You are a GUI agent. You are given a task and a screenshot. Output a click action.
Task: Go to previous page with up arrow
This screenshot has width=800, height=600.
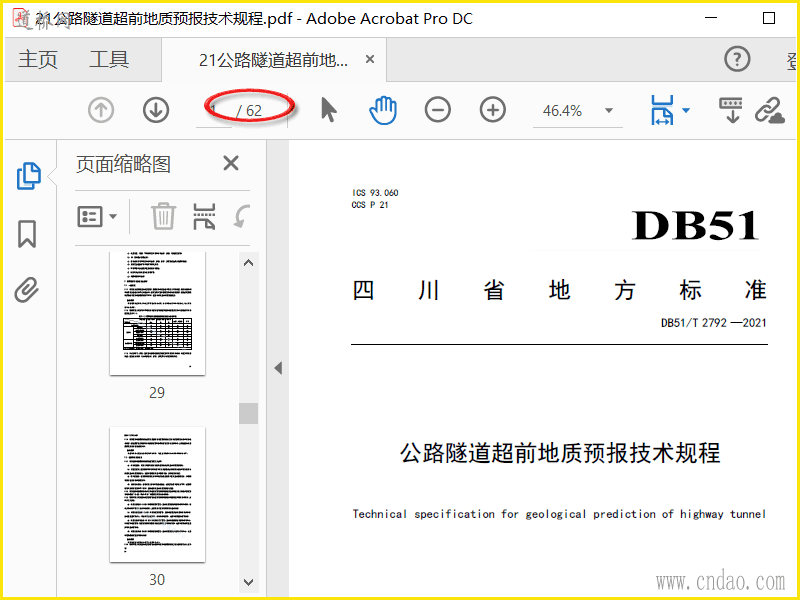coord(101,110)
